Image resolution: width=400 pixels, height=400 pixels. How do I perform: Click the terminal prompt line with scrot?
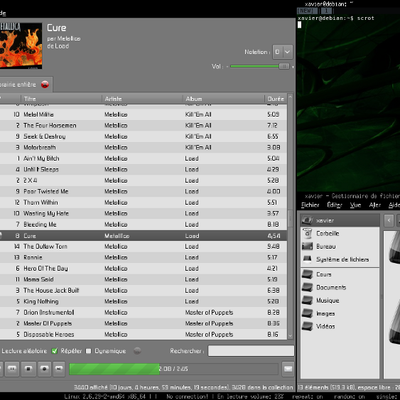pos(336,18)
